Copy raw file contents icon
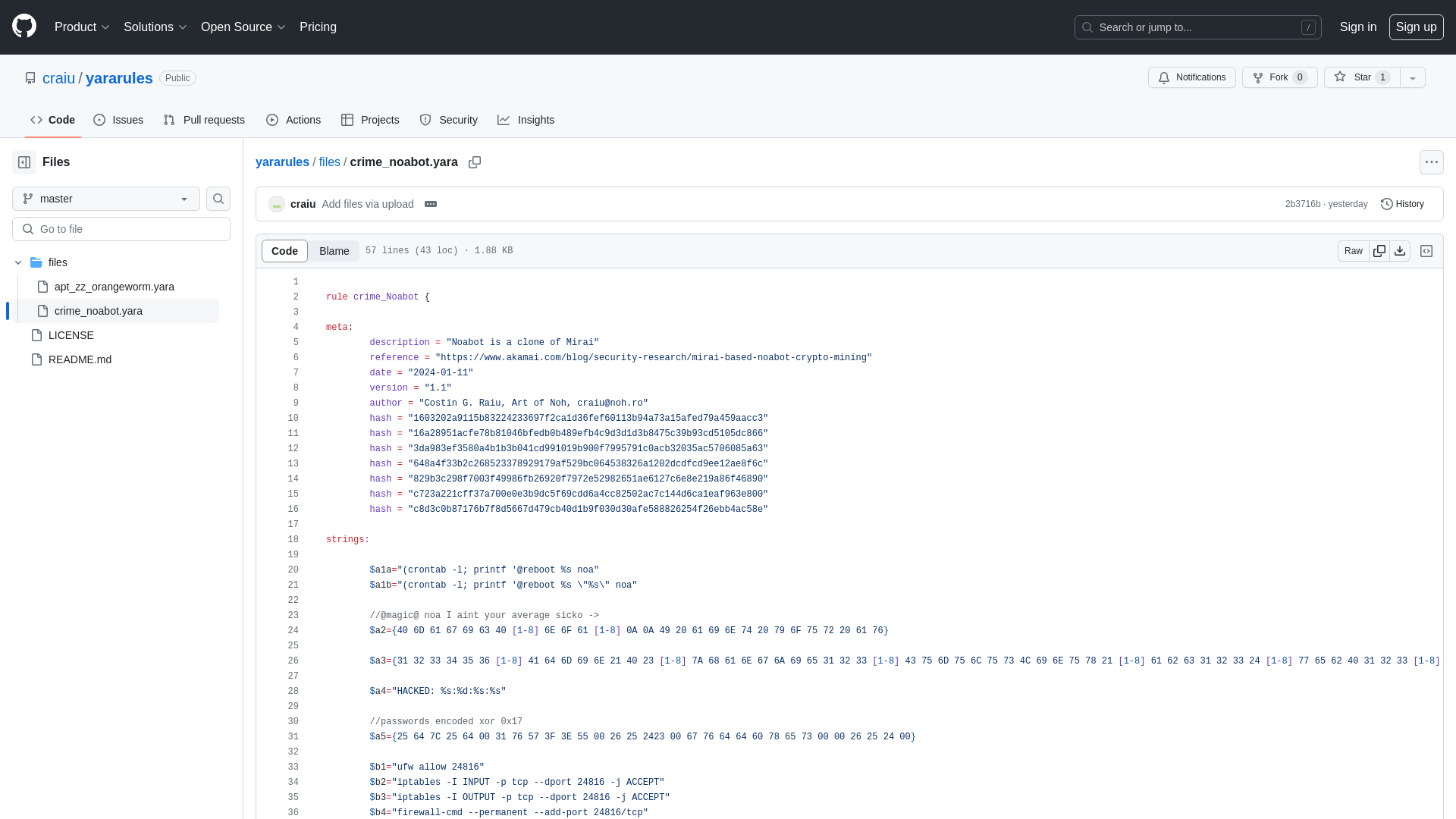Image resolution: width=1456 pixels, height=819 pixels. coord(1379,251)
